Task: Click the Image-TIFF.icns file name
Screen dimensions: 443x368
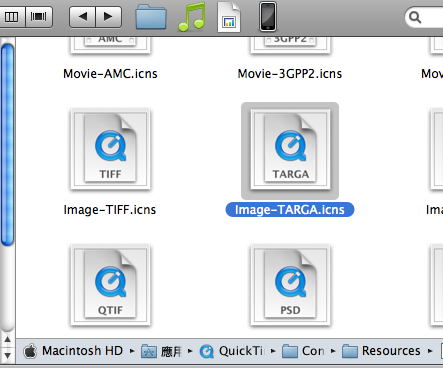Action: [x=110, y=210]
